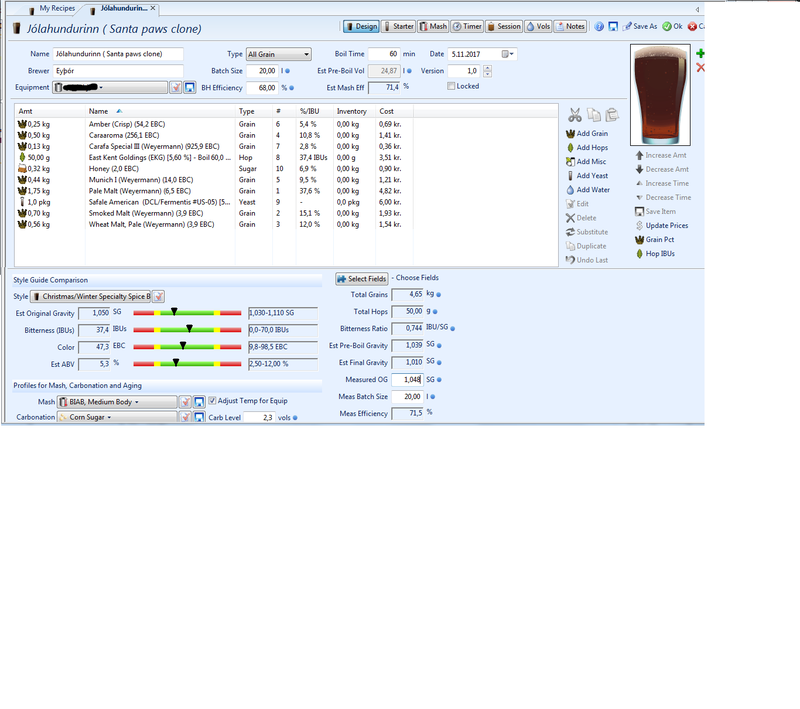Enable the Locked checkbox
The image size is (800, 709).
452,87
